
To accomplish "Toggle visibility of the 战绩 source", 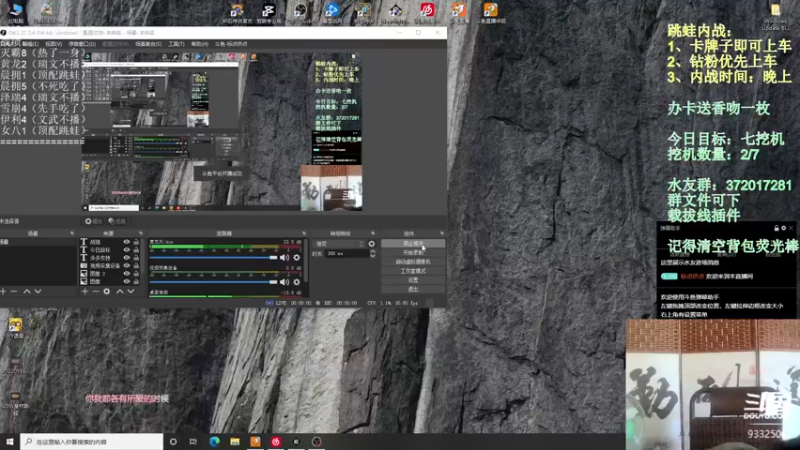I will click(x=127, y=242).
